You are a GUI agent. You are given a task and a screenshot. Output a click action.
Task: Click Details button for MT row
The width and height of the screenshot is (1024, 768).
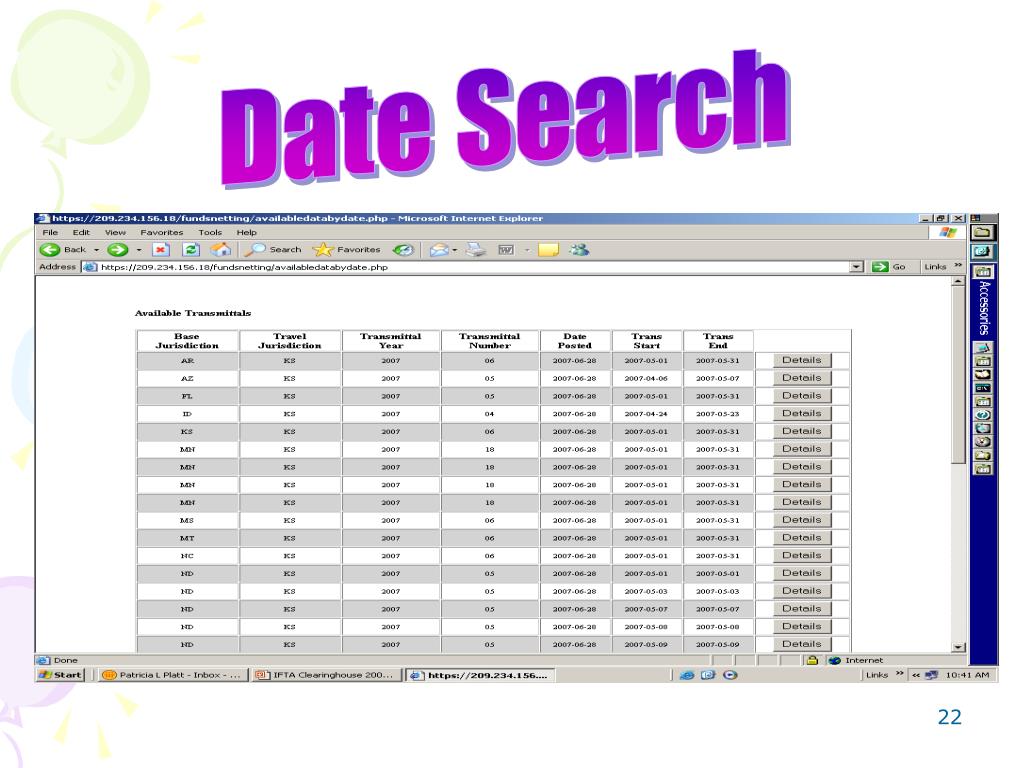(802, 537)
